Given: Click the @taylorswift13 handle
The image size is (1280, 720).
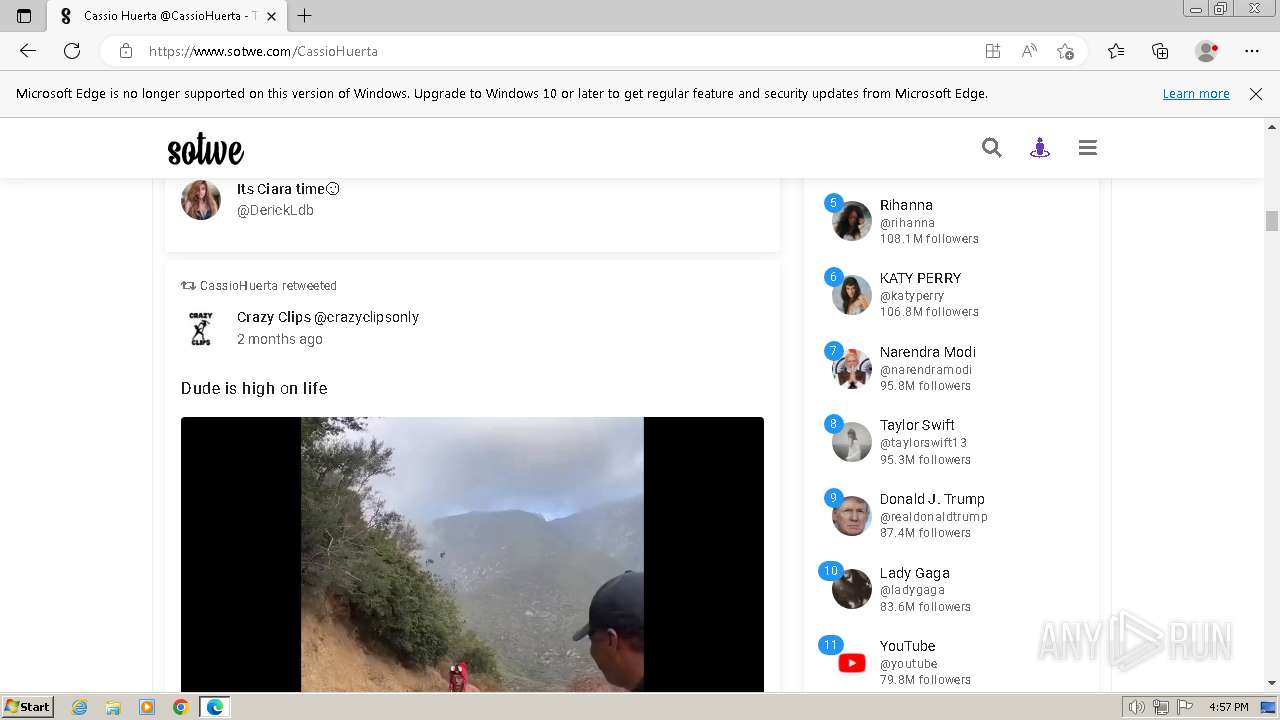Looking at the screenshot, I should 923,443.
